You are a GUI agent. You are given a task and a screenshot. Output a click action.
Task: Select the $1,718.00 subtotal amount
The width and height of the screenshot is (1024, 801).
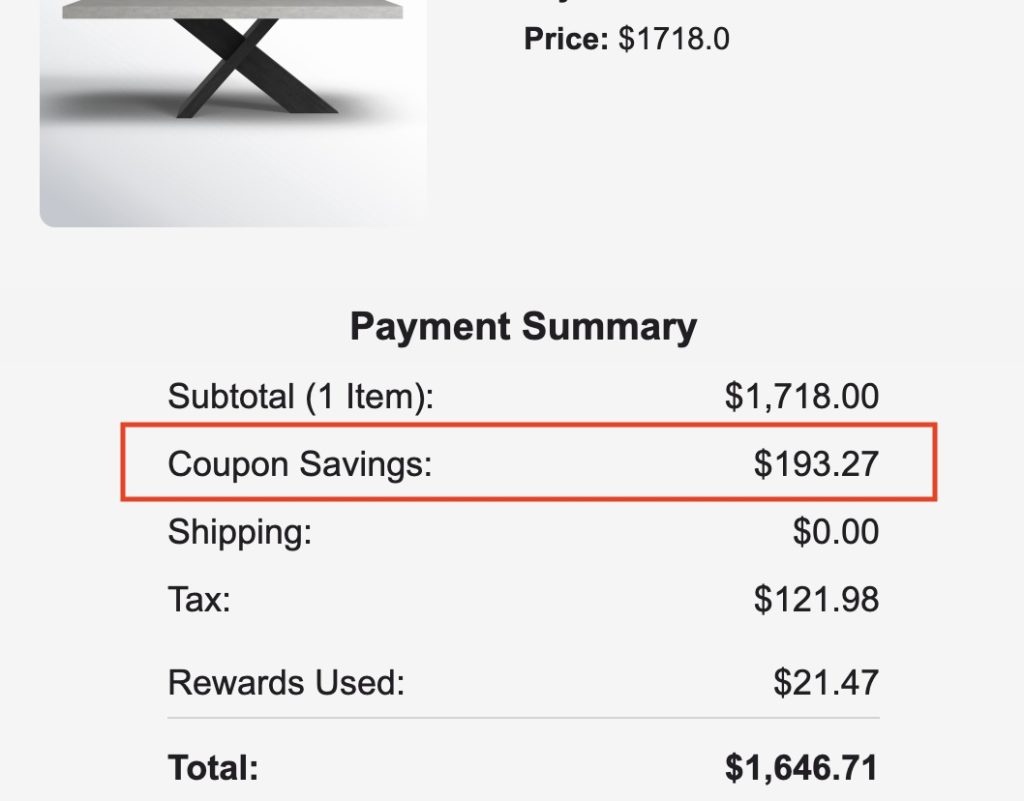[802, 397]
